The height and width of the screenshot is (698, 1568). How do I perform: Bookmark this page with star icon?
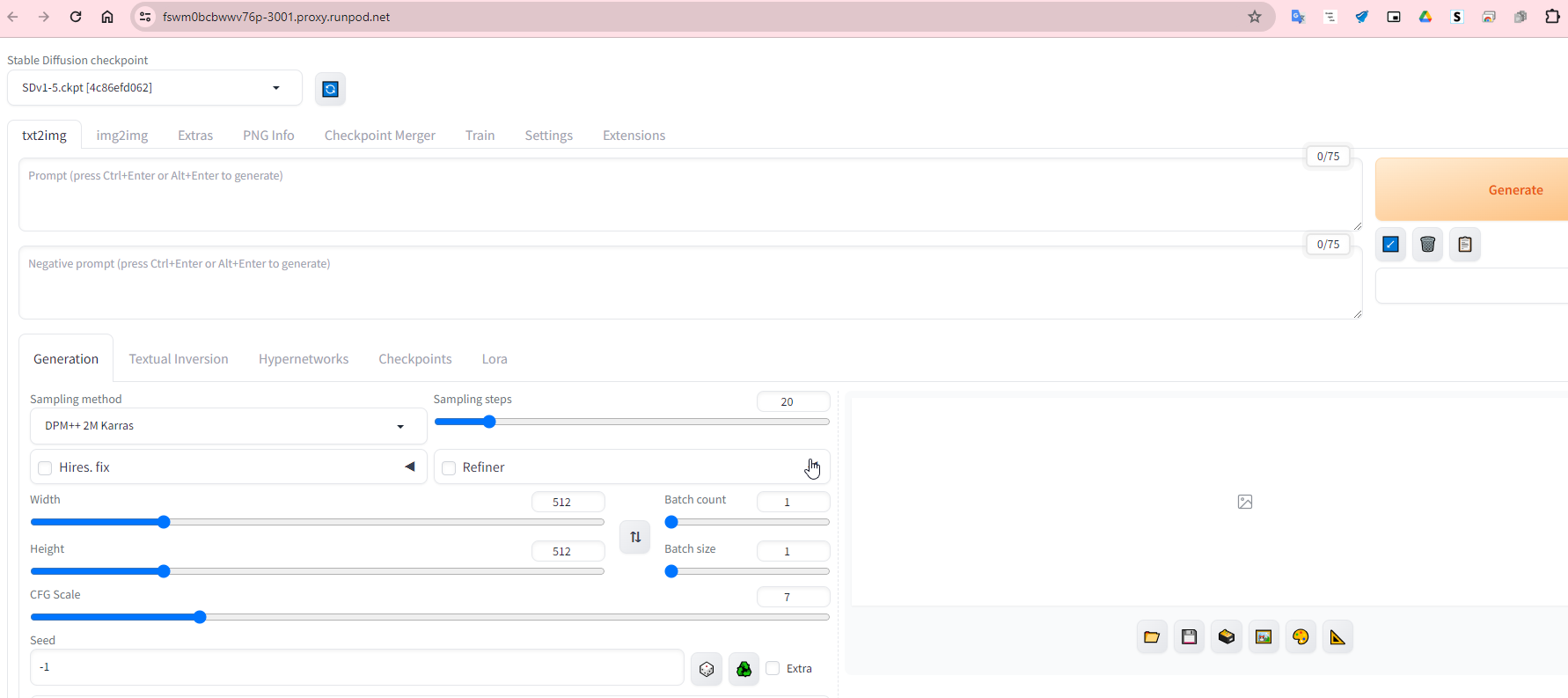tap(1255, 17)
